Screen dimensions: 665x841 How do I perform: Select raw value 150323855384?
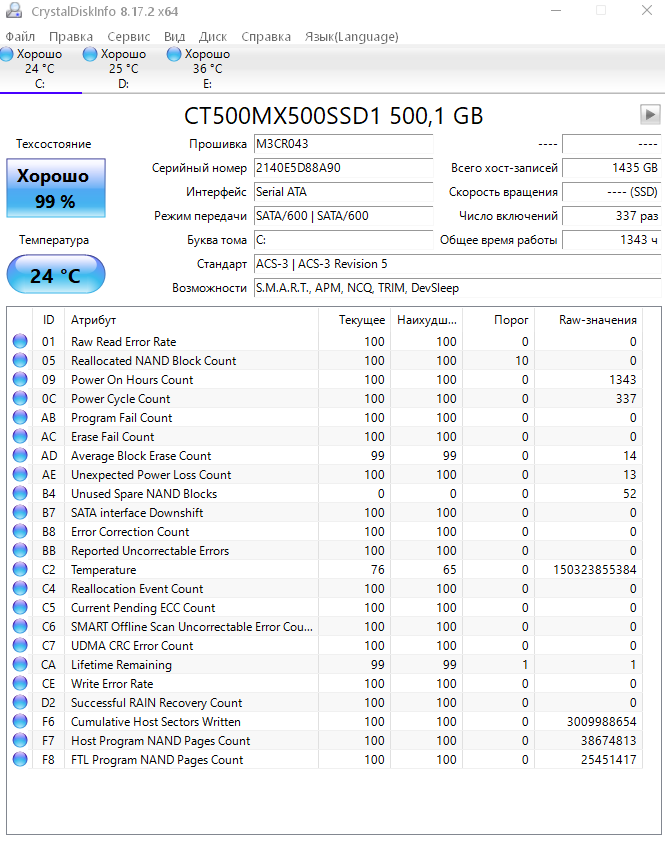coord(595,570)
